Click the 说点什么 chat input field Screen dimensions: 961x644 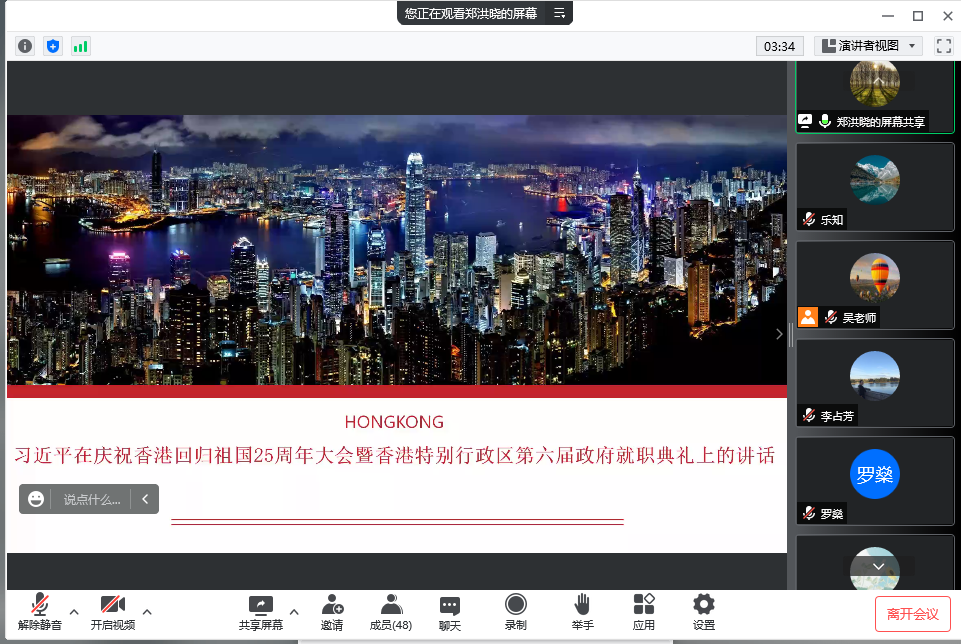point(91,499)
